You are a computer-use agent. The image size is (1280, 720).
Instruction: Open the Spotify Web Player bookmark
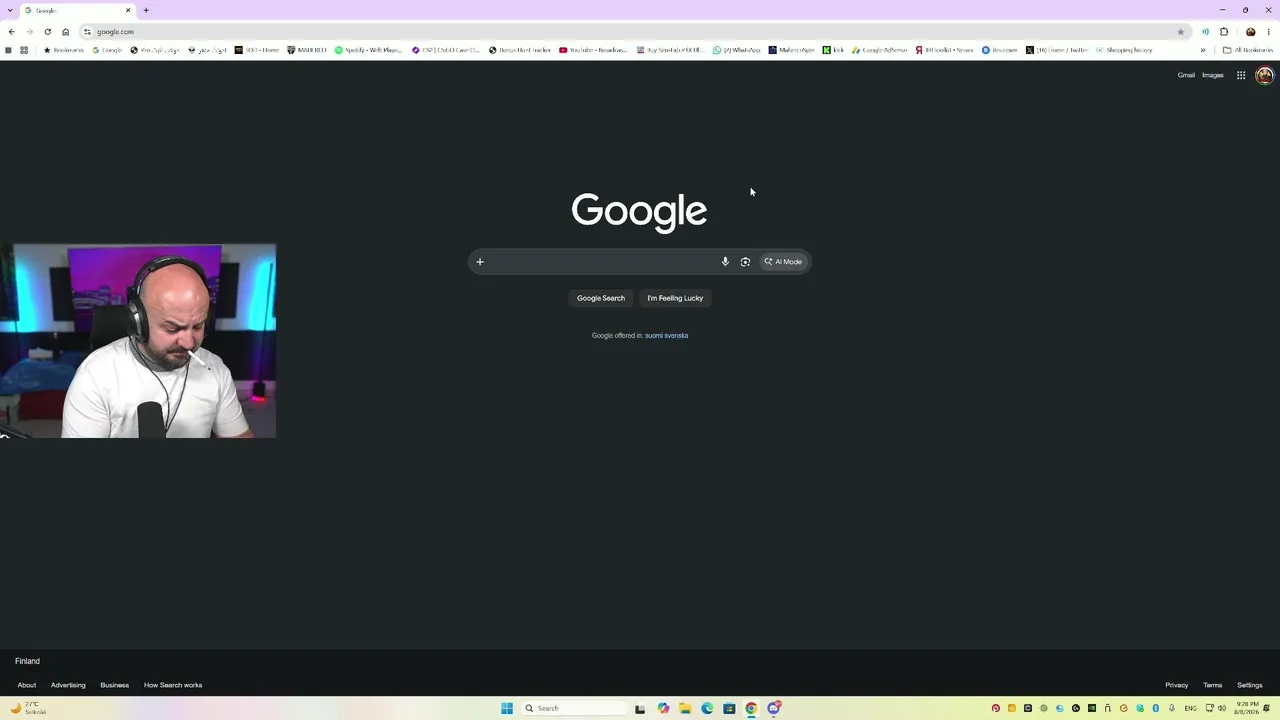369,50
